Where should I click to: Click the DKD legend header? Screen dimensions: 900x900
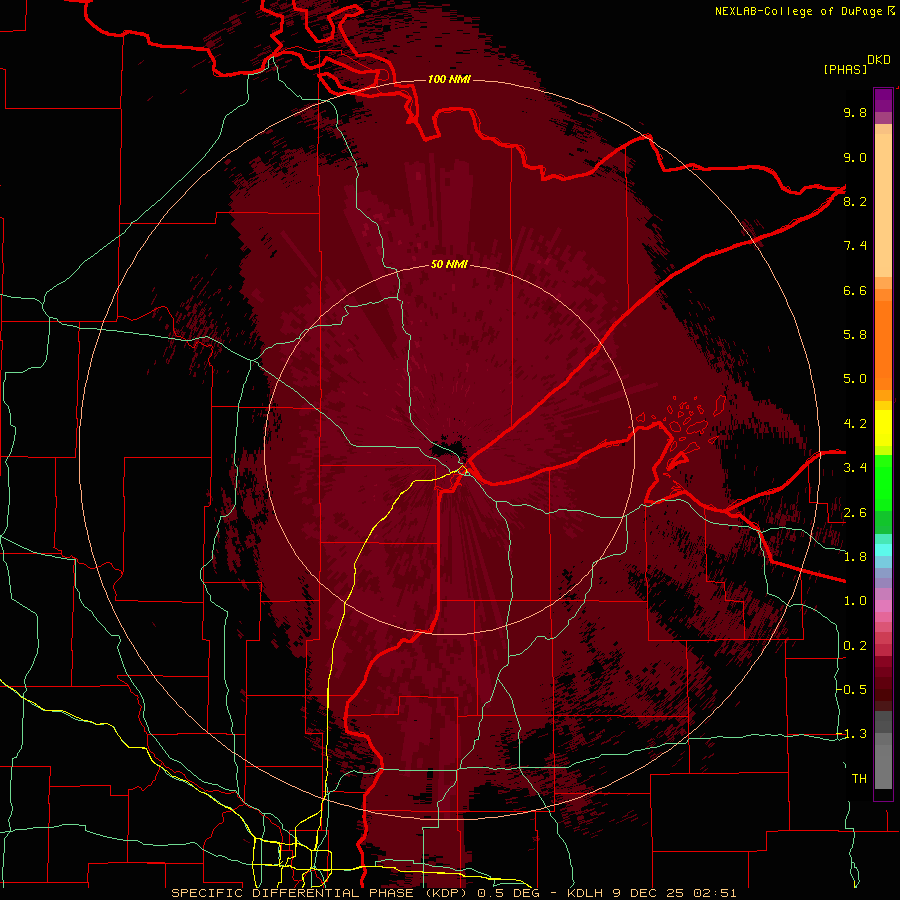click(x=879, y=60)
